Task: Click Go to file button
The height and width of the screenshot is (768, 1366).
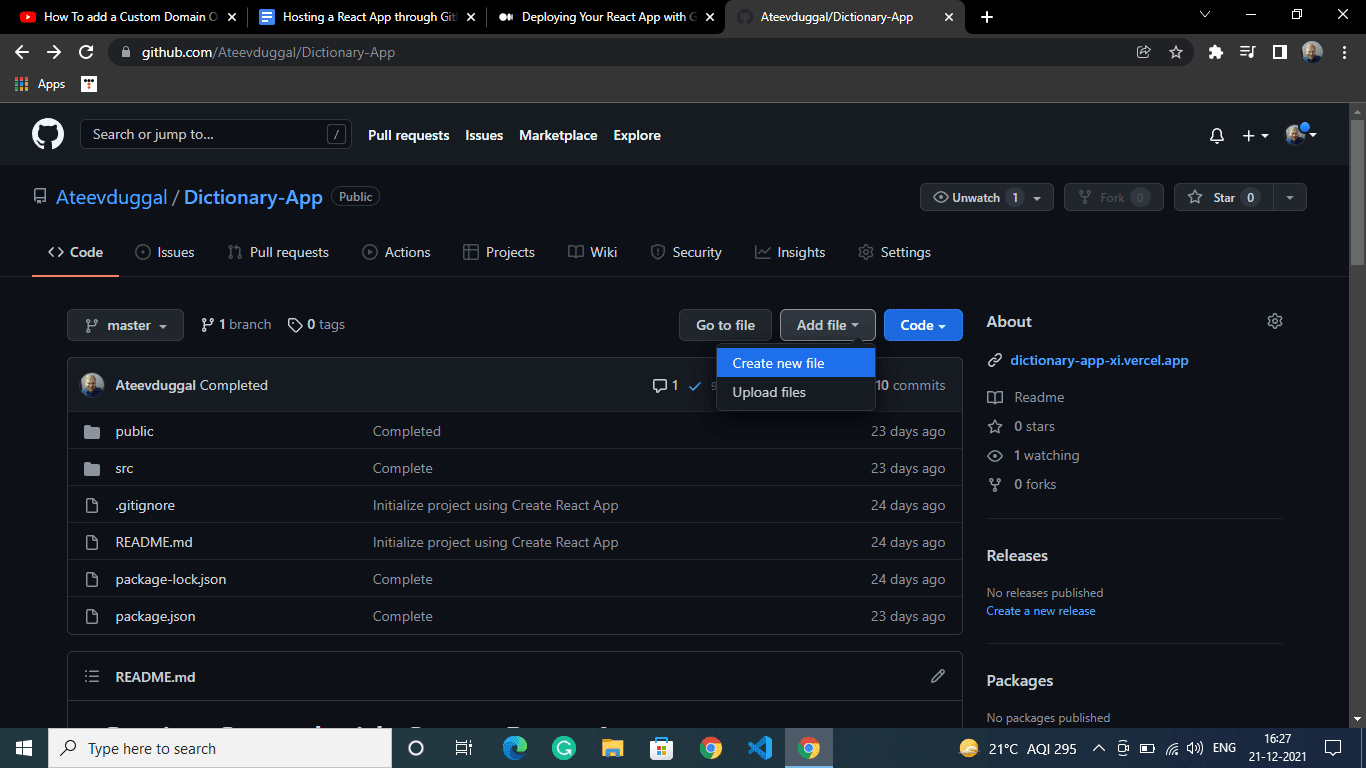Action: (726, 325)
